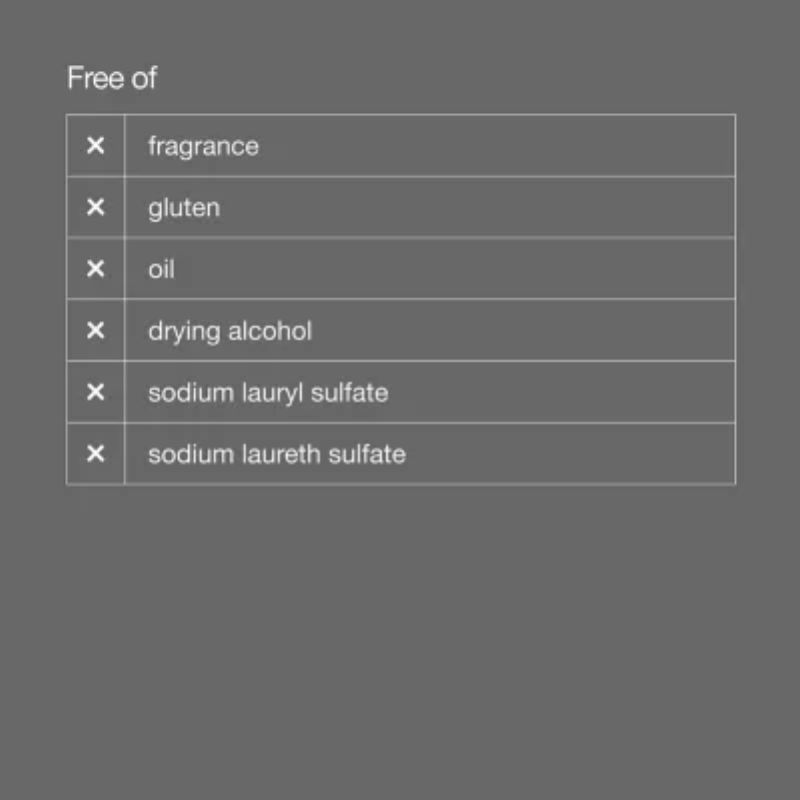The image size is (800, 800).
Task: Click the word drying in the table
Action: coord(184,332)
